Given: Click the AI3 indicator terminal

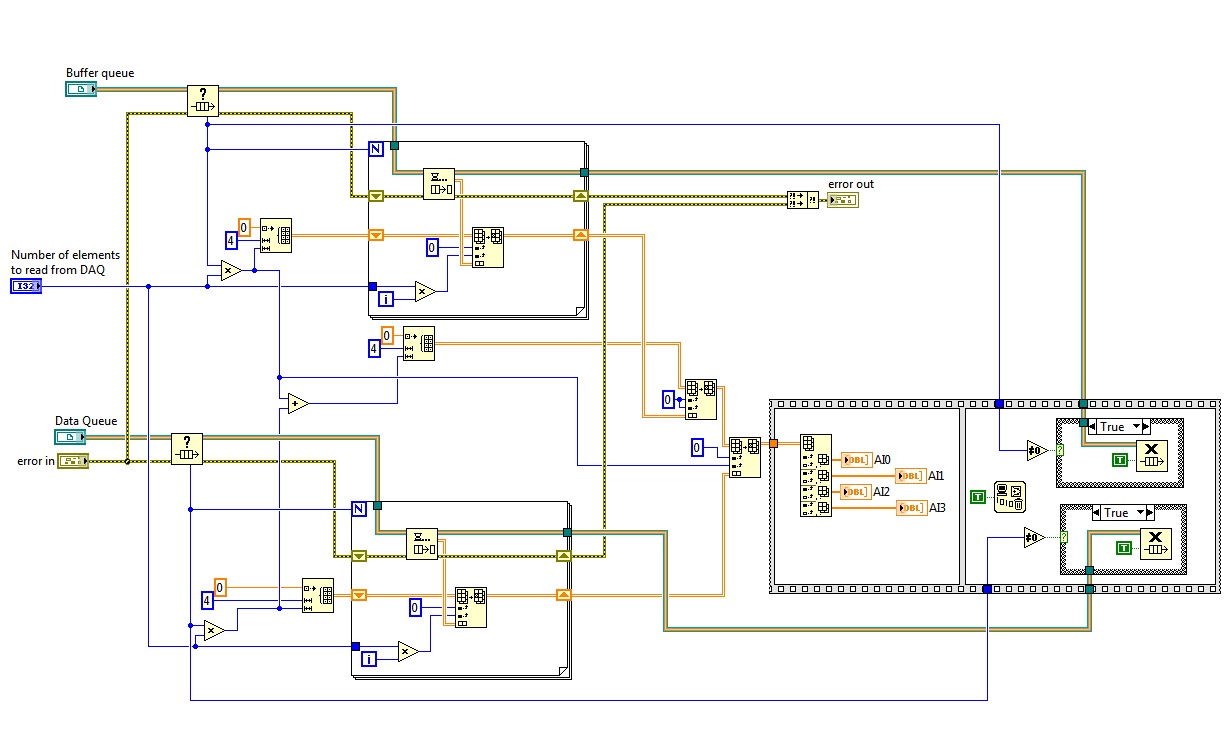Looking at the screenshot, I should tap(912, 508).
